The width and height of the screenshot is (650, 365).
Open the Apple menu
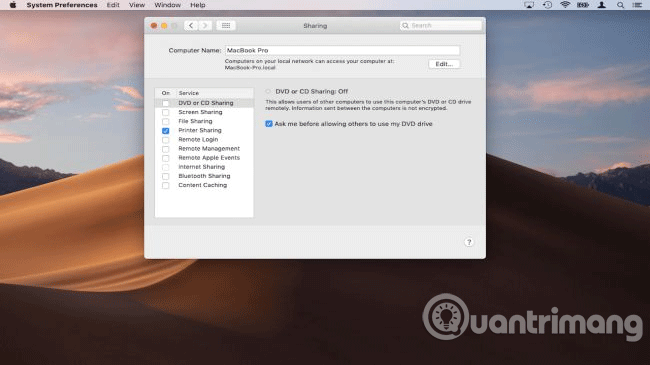13,5
